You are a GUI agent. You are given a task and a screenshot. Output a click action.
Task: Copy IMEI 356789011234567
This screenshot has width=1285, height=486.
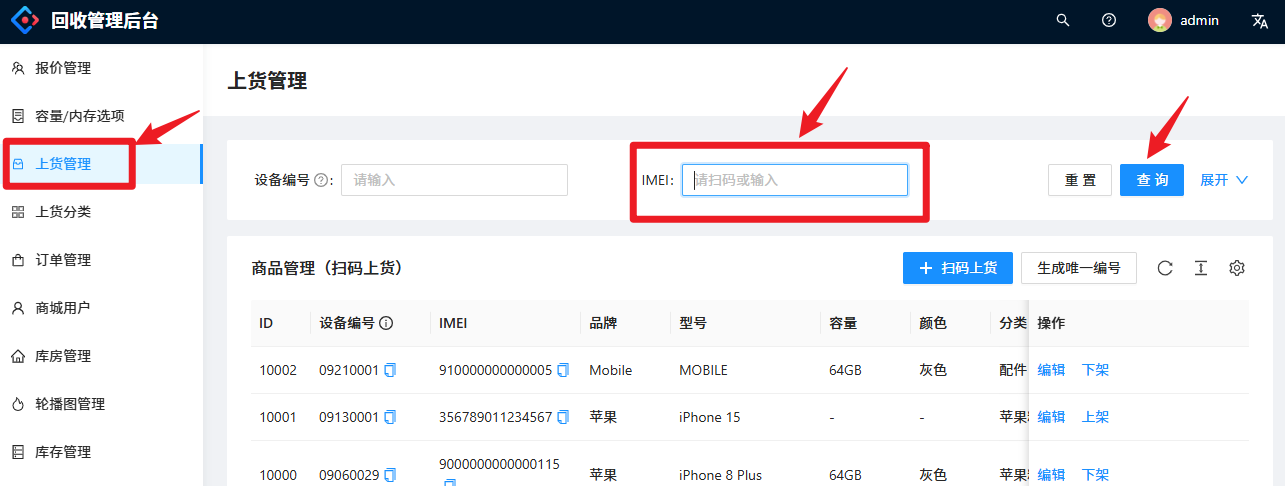pyautogui.click(x=563, y=417)
